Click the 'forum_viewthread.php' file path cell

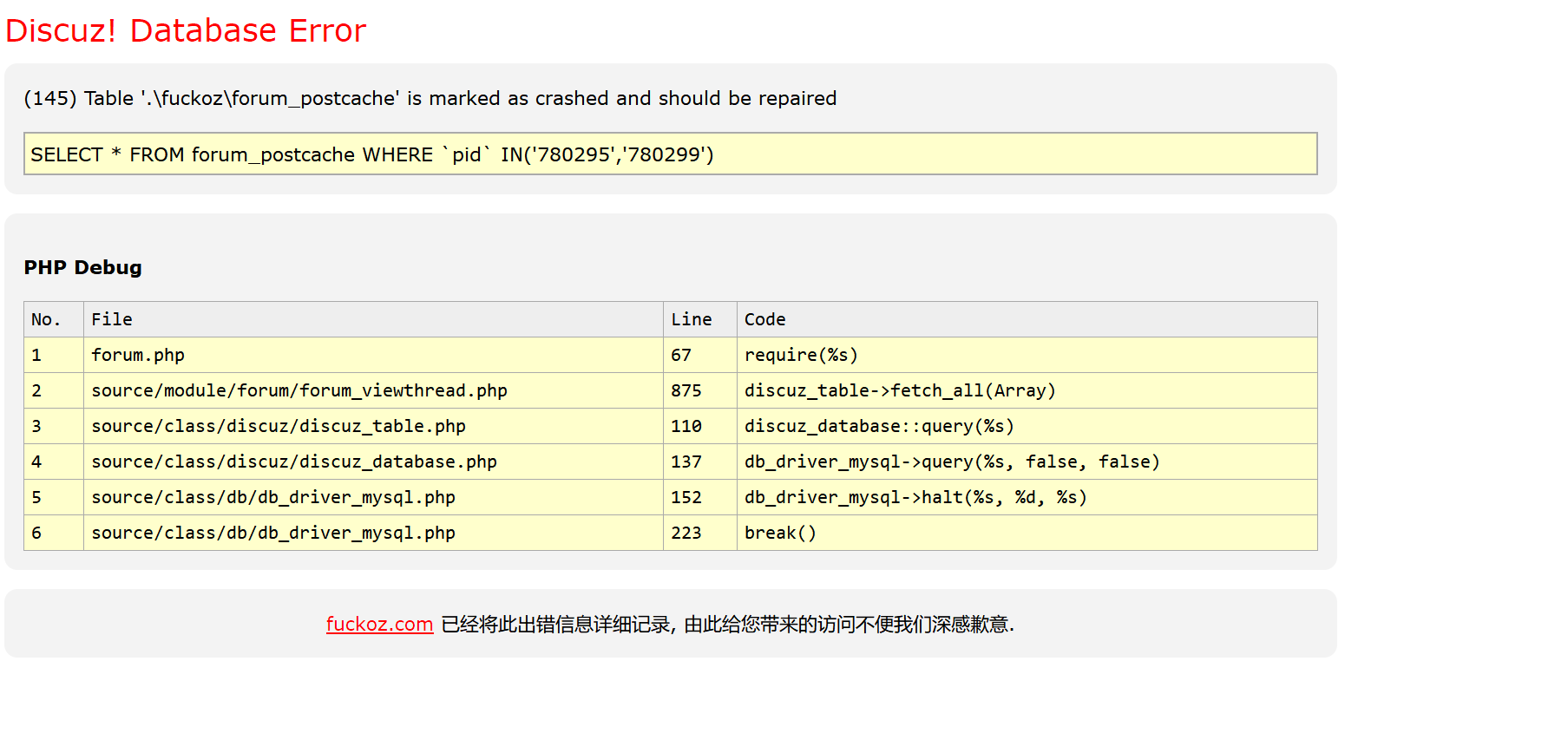[373, 390]
